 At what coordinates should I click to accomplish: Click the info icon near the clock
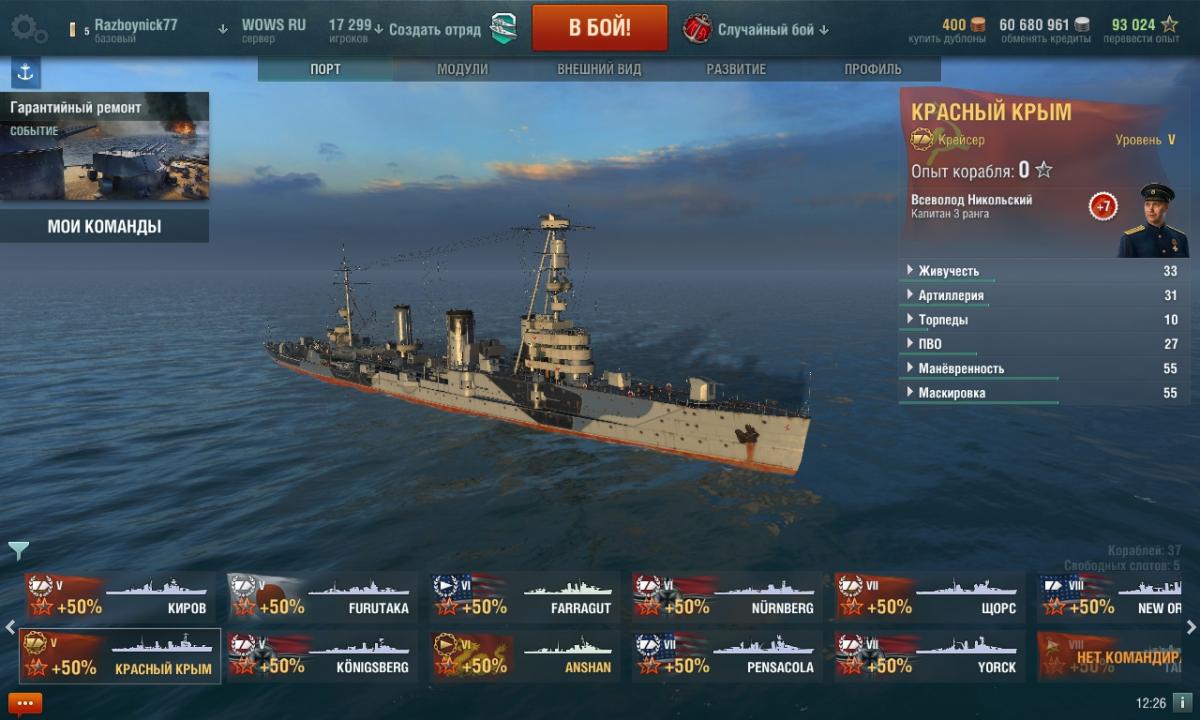coord(1182,702)
